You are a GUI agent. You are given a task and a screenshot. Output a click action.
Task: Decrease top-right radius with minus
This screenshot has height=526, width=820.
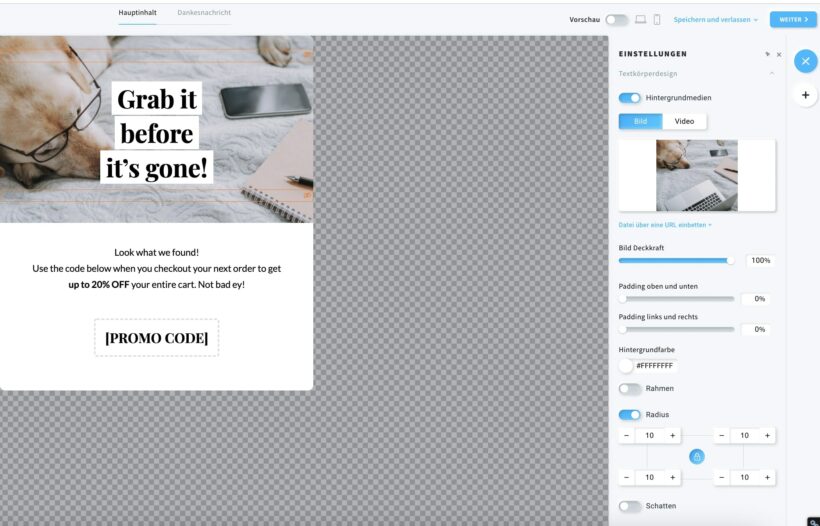(x=722, y=436)
